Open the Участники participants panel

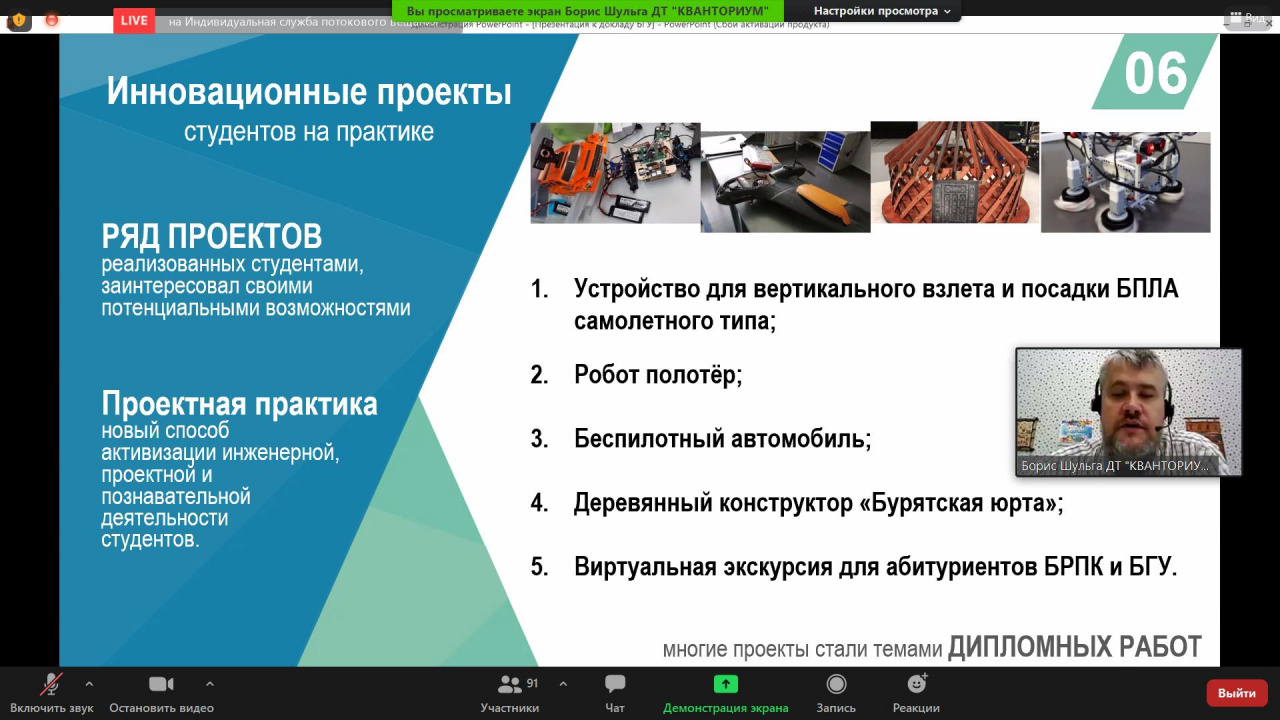pos(510,685)
